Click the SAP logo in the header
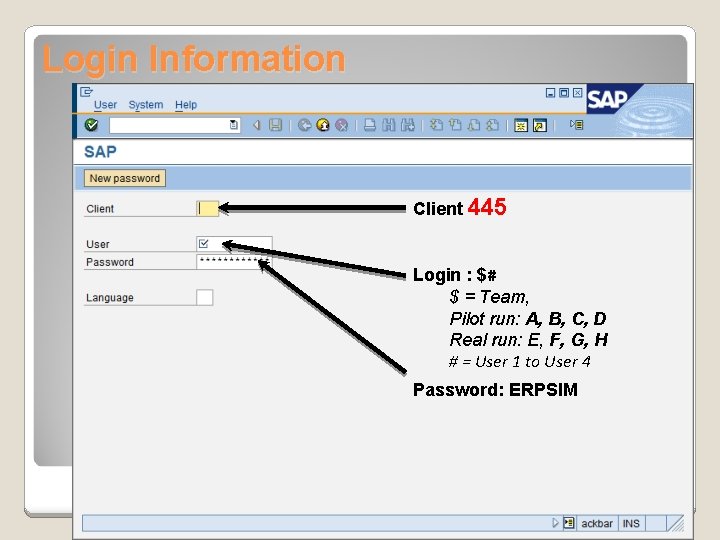720x540 pixels. point(607,99)
